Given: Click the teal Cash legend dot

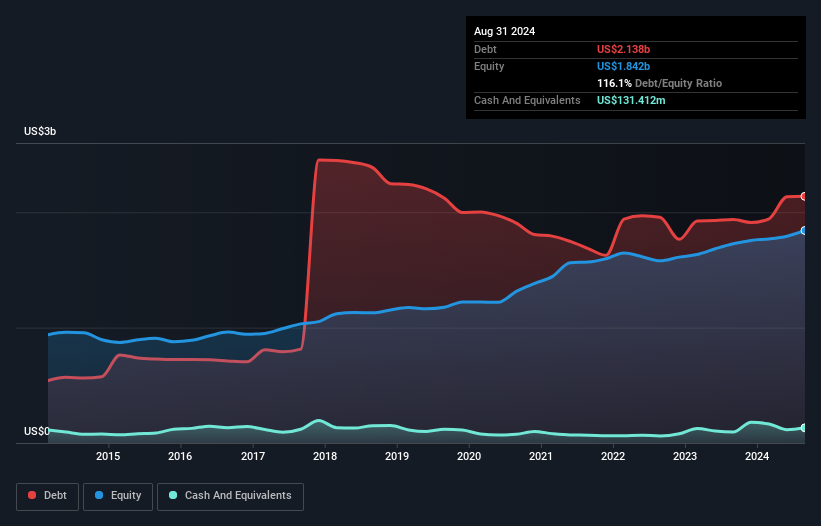Looking at the screenshot, I should [173, 495].
